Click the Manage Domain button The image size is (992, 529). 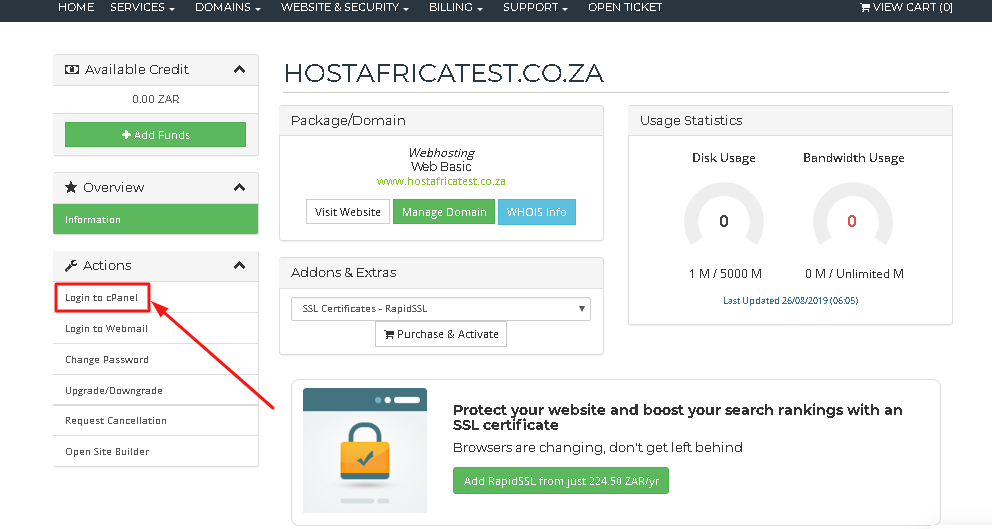444,212
